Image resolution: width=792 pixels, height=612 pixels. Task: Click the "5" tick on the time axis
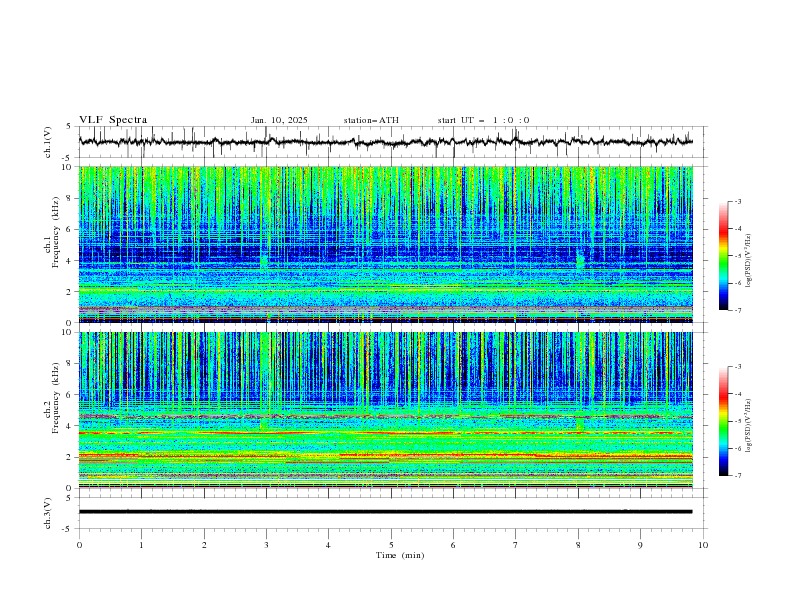click(391, 545)
